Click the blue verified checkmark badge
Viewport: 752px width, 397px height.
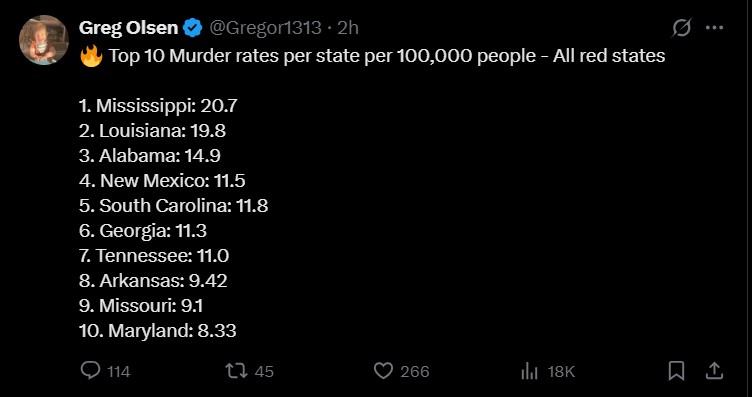193,28
